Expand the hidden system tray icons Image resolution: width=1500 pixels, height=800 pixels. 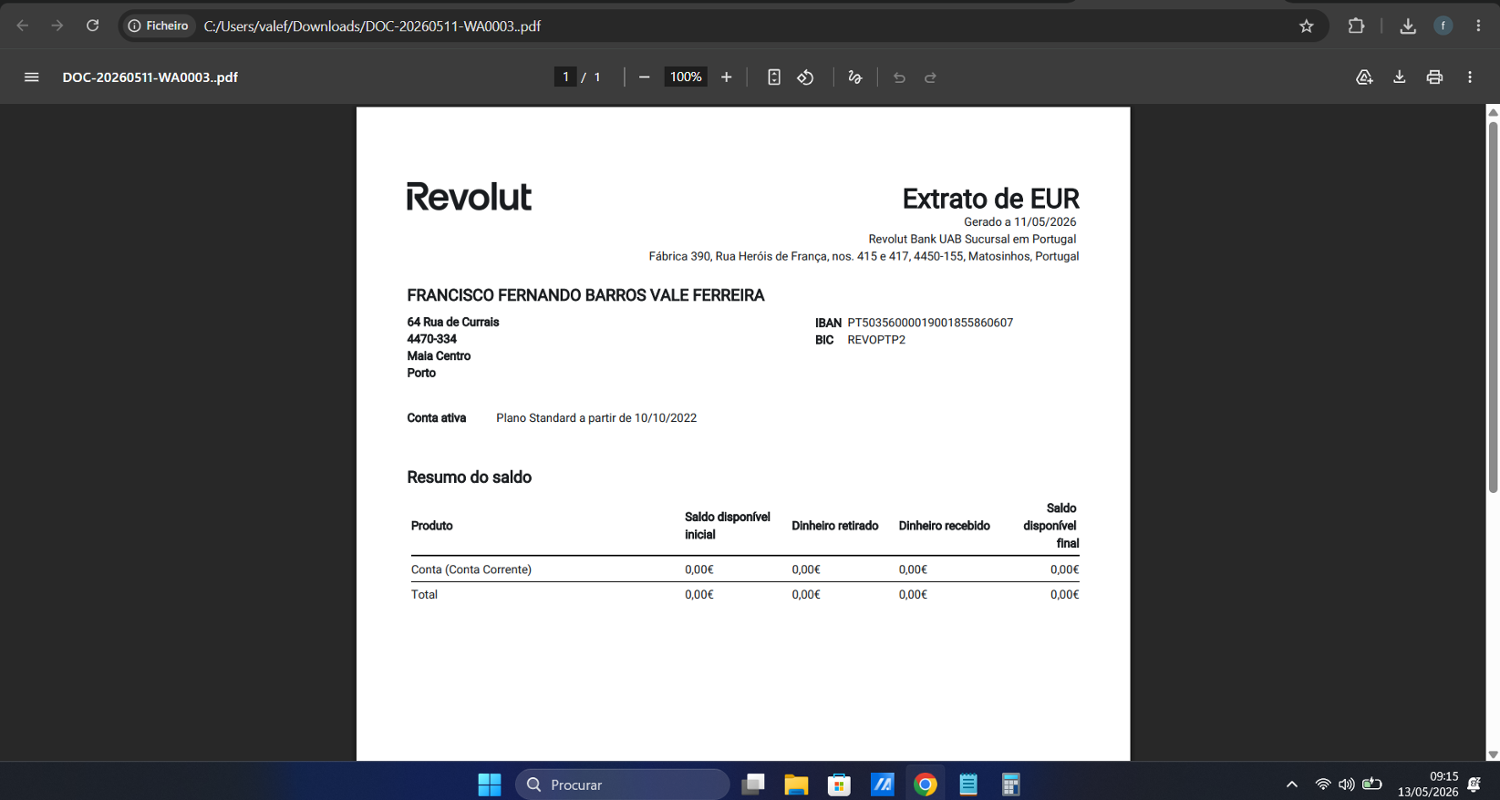tap(1291, 784)
